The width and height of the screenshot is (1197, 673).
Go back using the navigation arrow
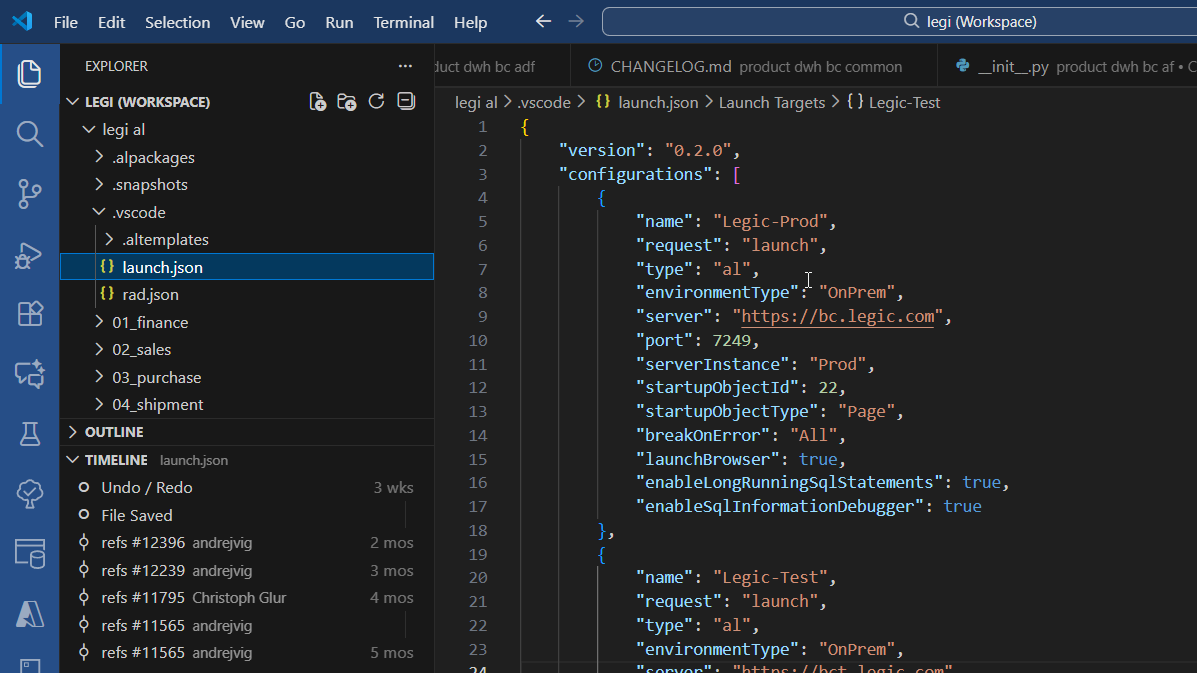543,21
